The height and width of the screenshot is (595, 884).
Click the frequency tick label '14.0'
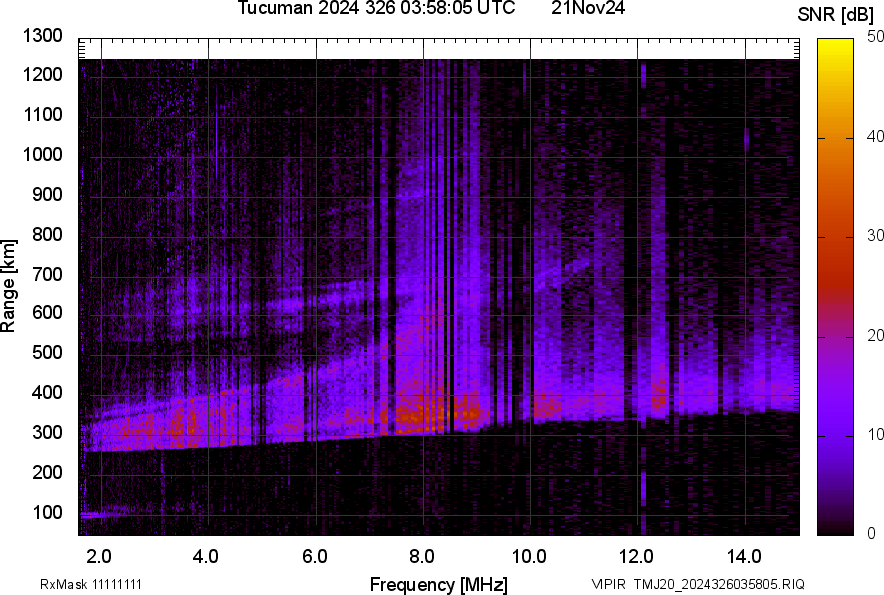pyautogui.click(x=744, y=557)
